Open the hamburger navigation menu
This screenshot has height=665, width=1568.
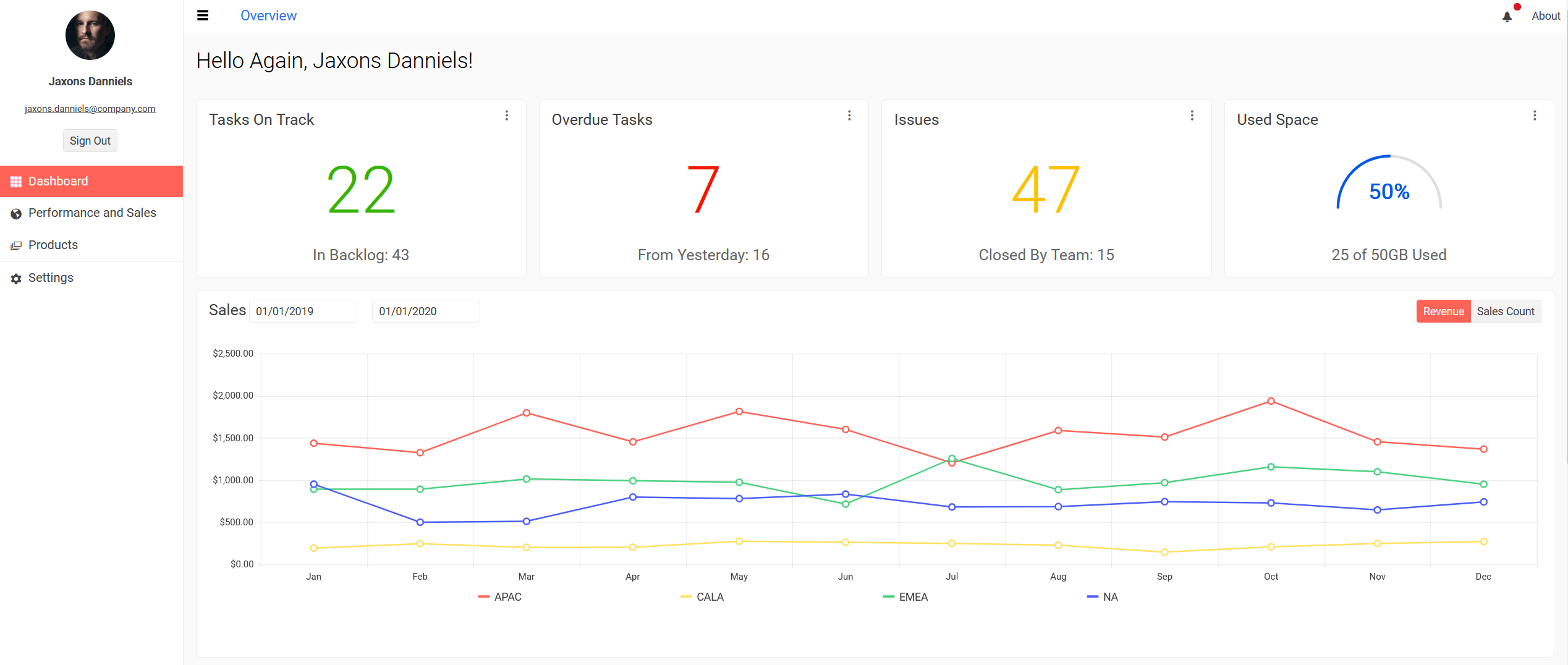click(202, 15)
